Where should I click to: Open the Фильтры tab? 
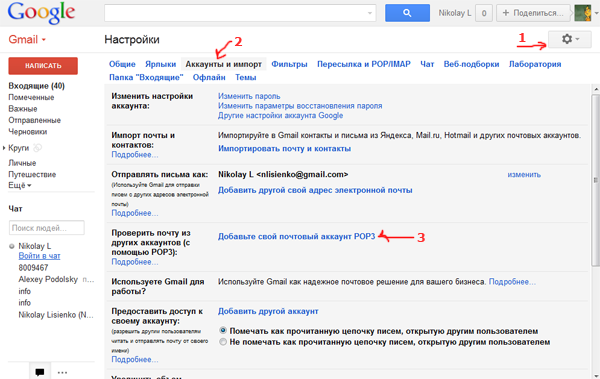click(x=289, y=64)
